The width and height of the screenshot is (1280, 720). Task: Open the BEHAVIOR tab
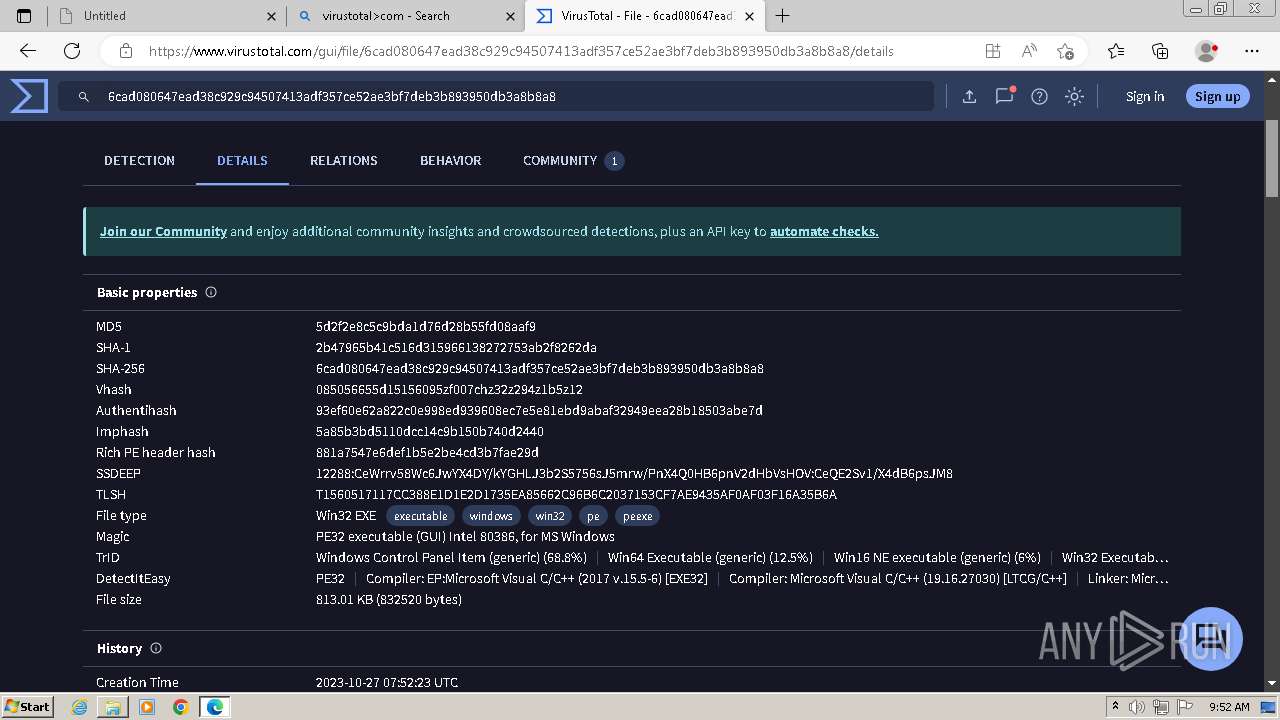(x=450, y=160)
